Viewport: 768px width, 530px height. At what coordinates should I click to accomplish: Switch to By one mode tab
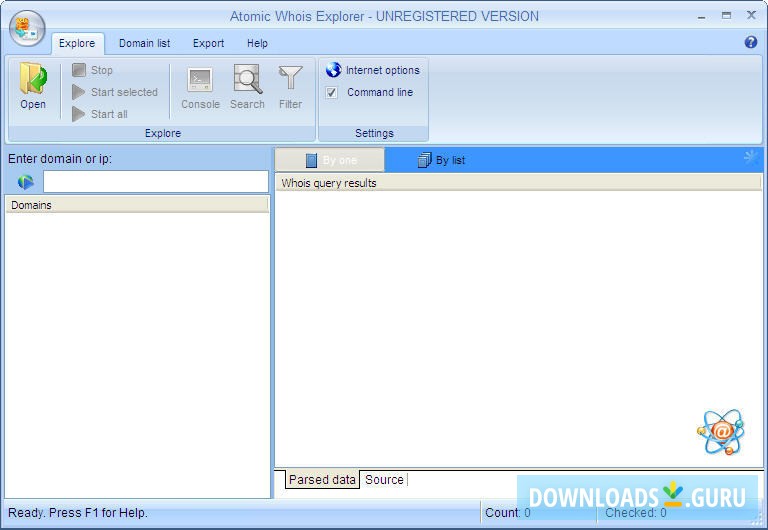click(x=330, y=160)
